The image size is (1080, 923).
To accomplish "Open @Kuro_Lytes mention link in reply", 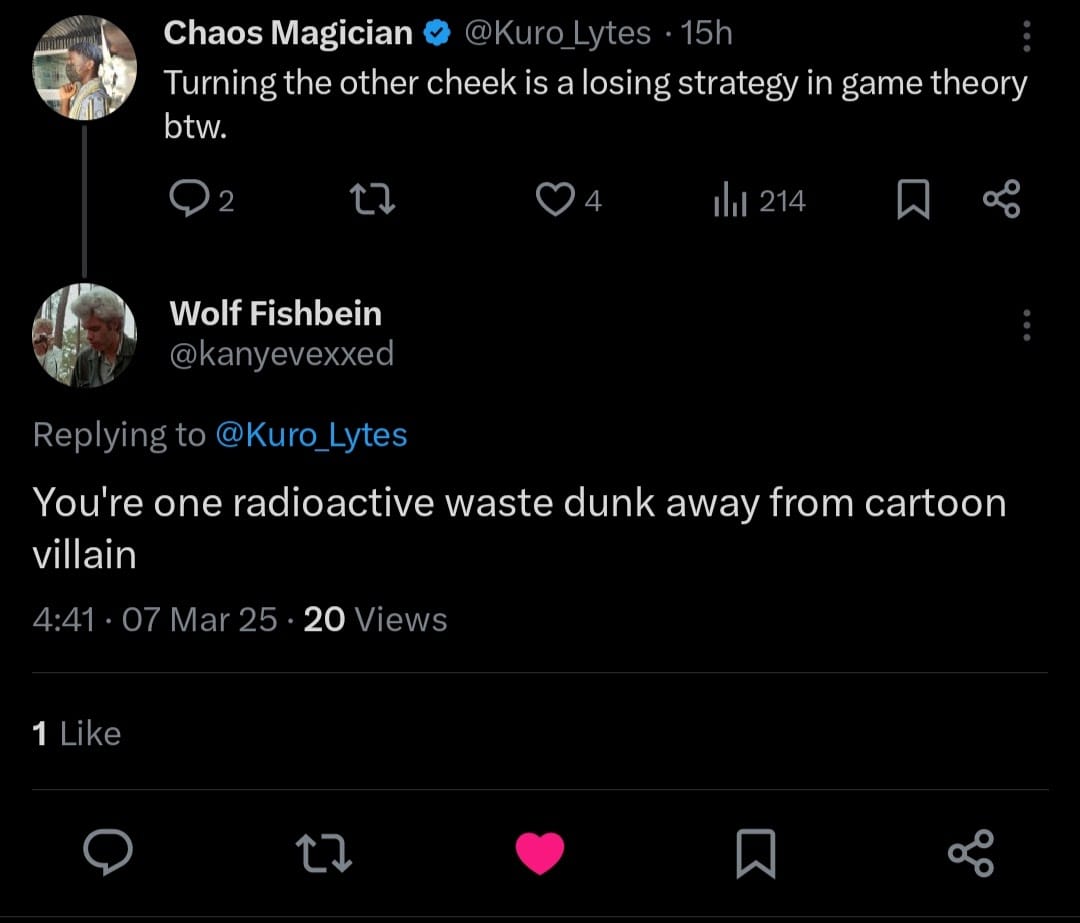I will [x=311, y=435].
